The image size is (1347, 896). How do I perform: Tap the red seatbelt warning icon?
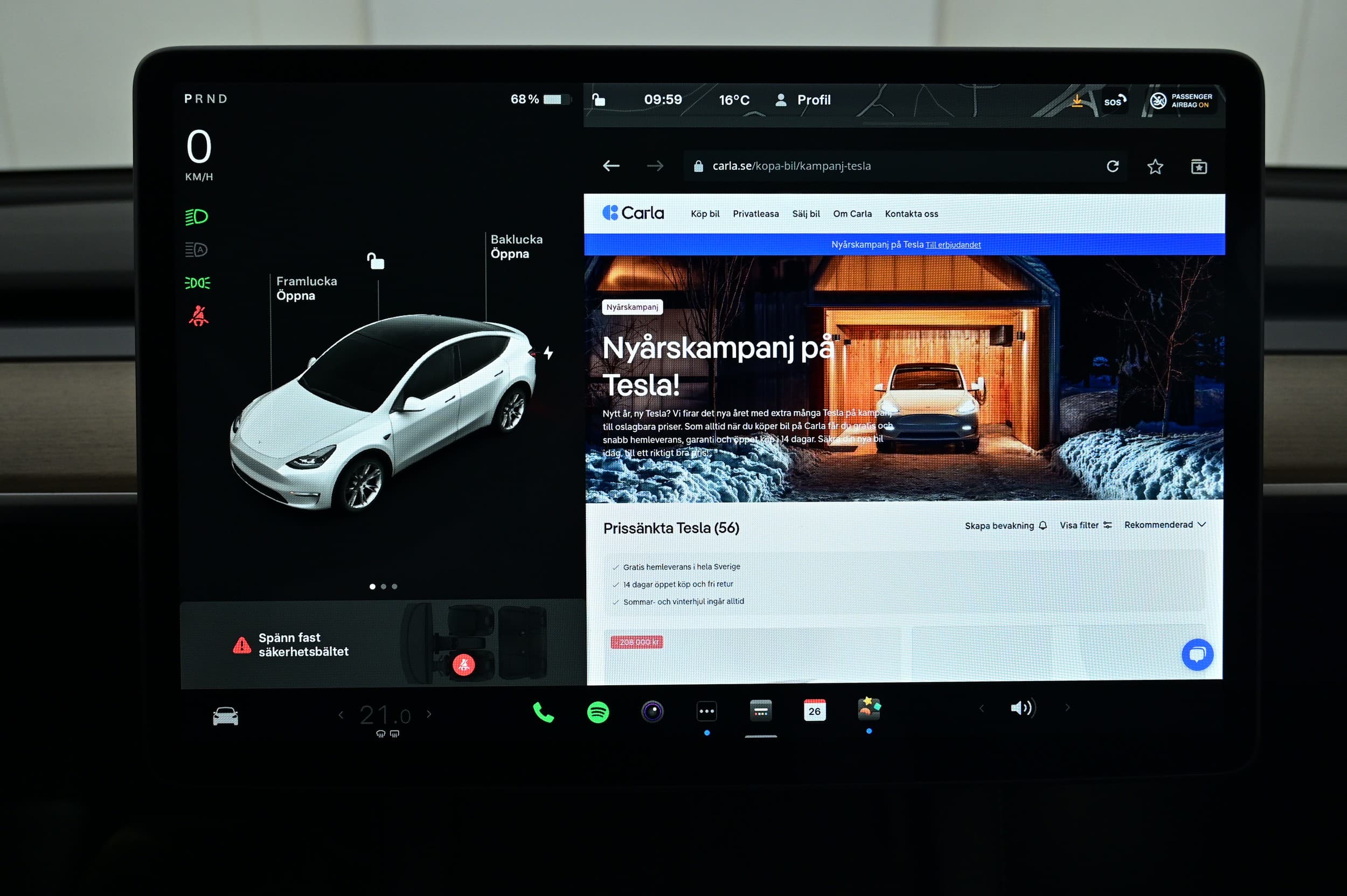pyautogui.click(x=198, y=315)
